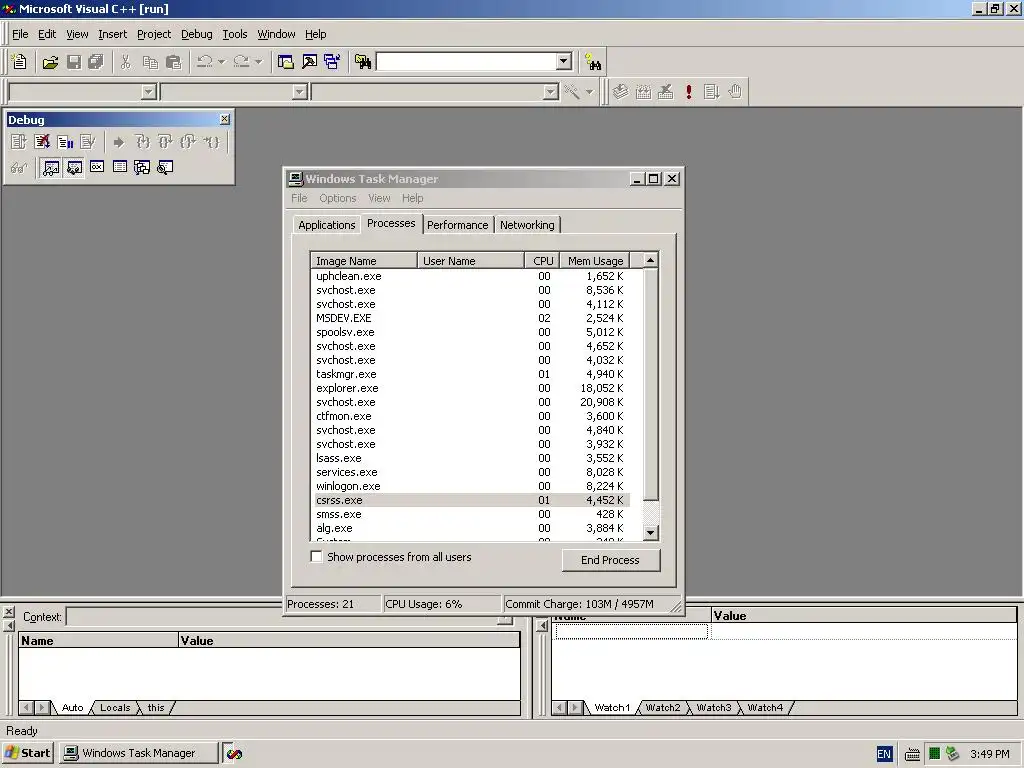Show the Workspace window icon

(285, 62)
